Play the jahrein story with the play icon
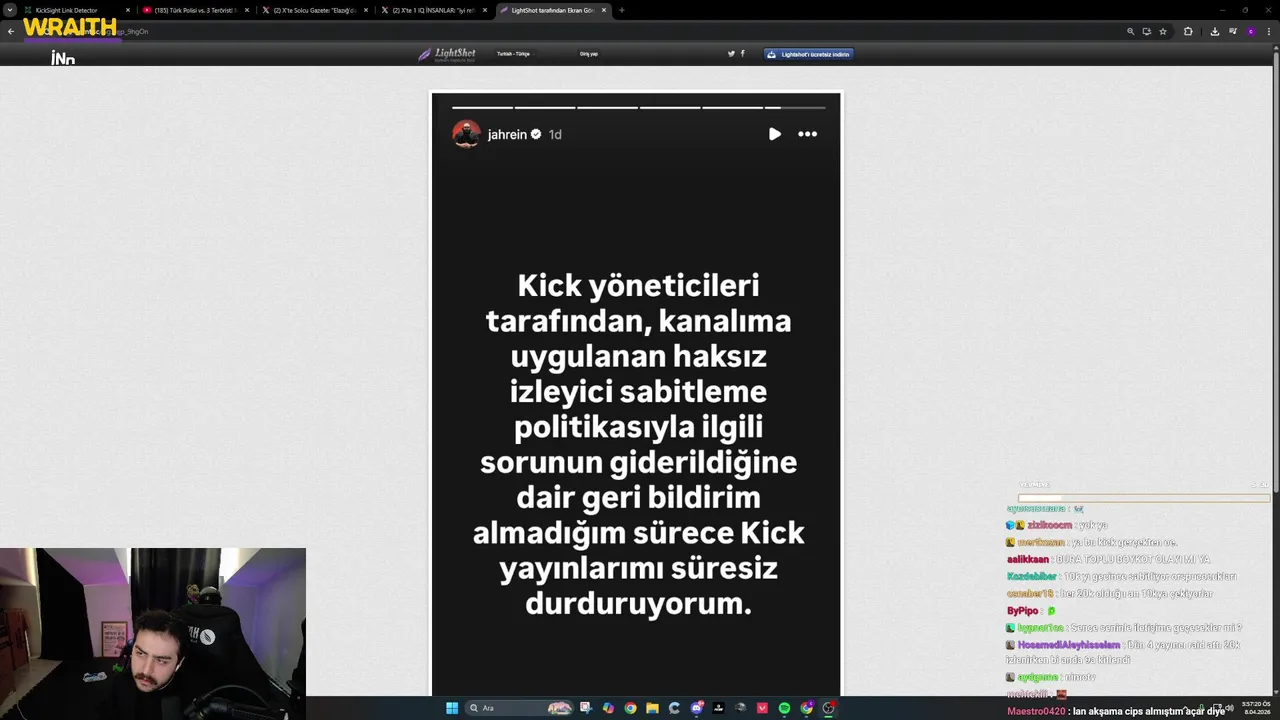The height and width of the screenshot is (720, 1280). [775, 134]
